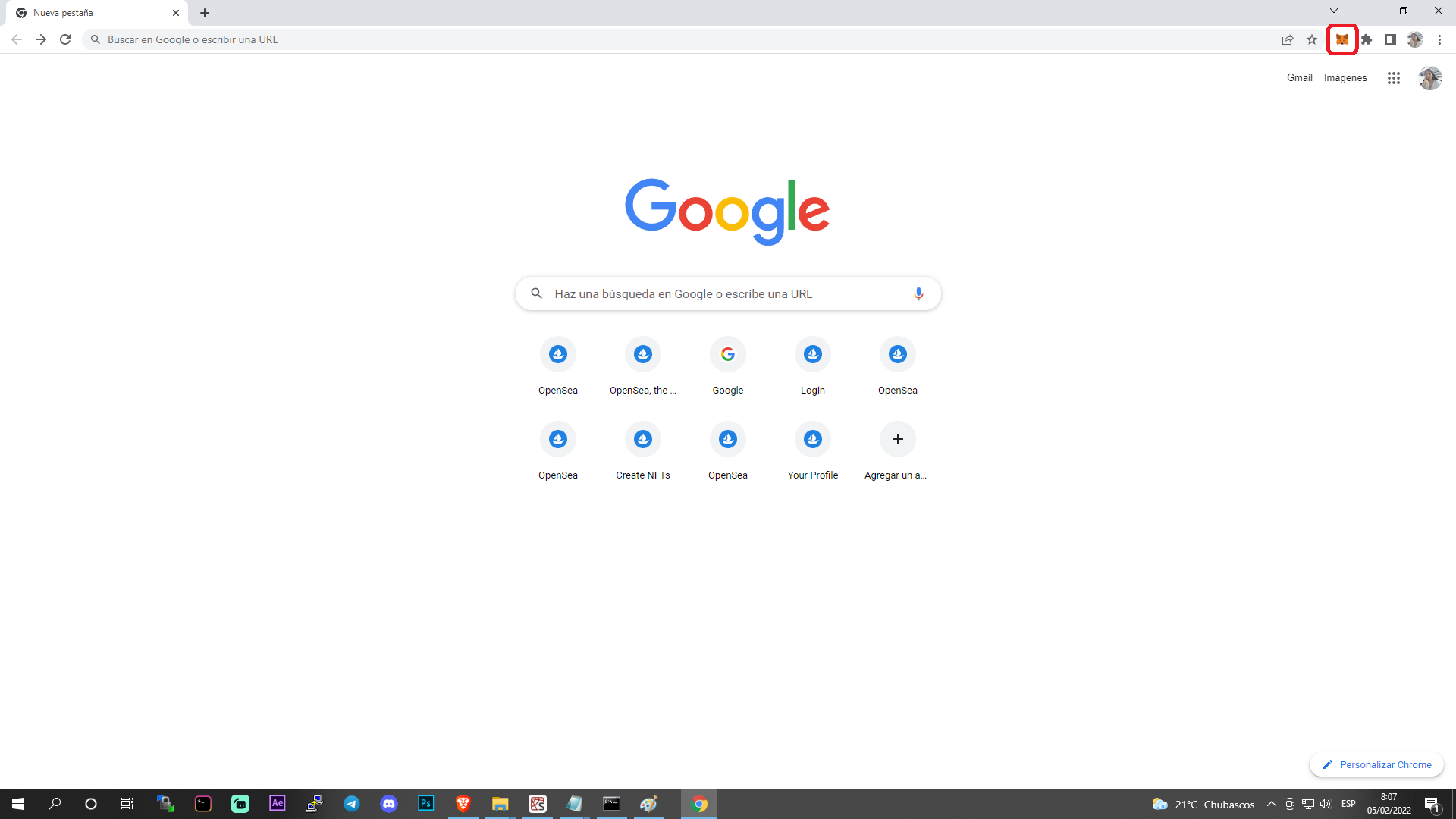Open Task View in taskbar
The width and height of the screenshot is (1456, 819).
127,804
